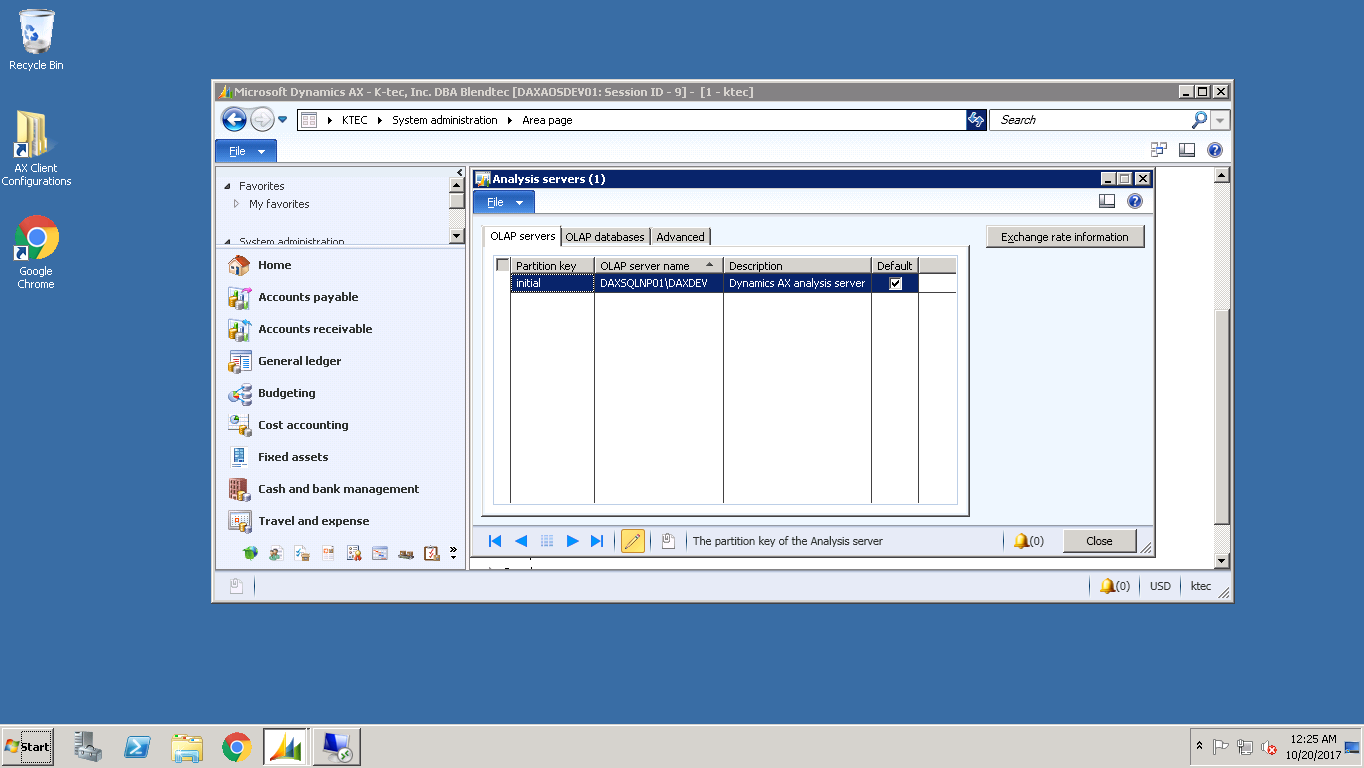The height and width of the screenshot is (768, 1364).
Task: Click the Default column header
Action: coord(895,266)
